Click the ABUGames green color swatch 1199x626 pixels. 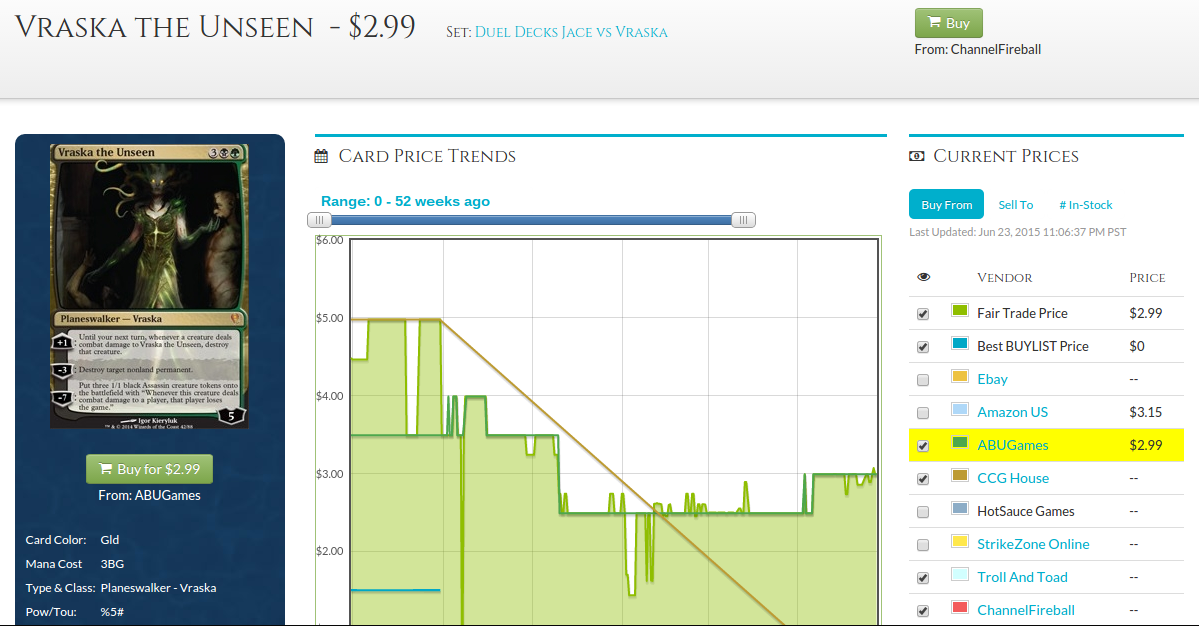pyautogui.click(x=960, y=442)
